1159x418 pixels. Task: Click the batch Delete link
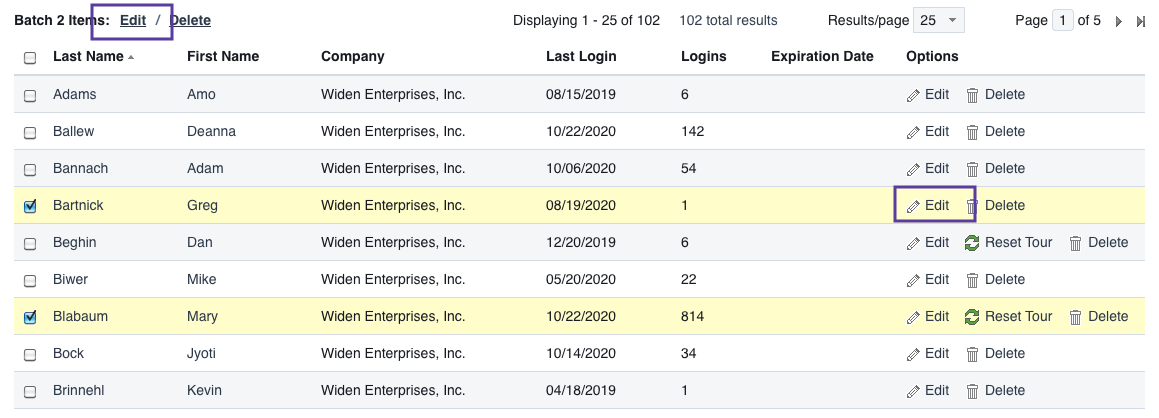[x=190, y=21]
